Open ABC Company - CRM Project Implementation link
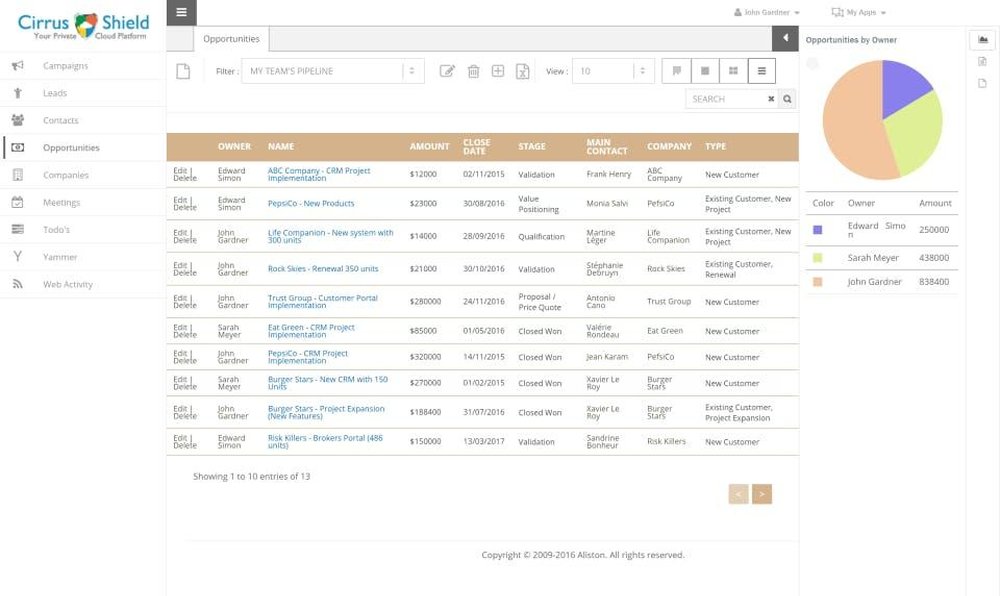Screen dimensions: 1000x596 319,175
